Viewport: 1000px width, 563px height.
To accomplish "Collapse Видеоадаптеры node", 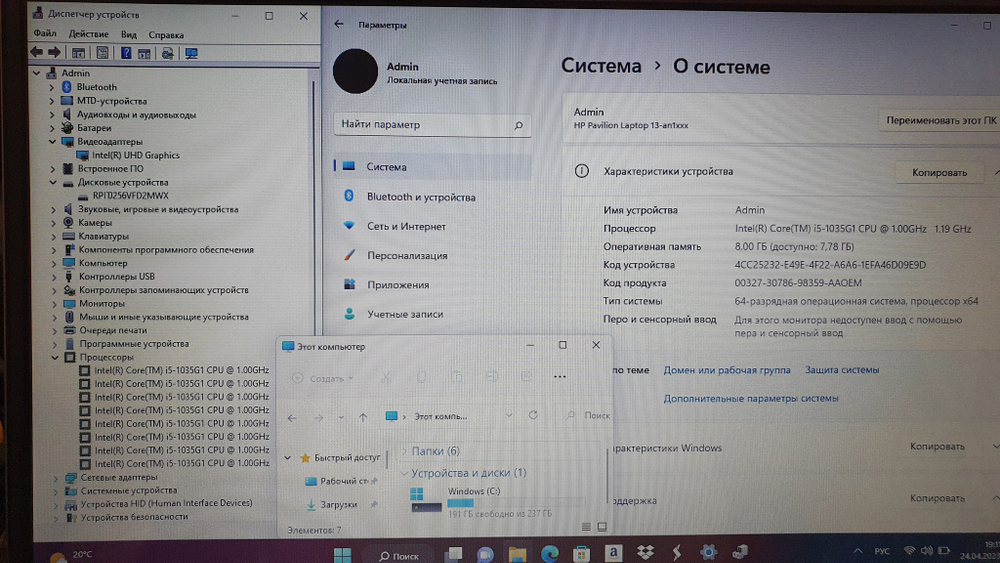I will click(x=52, y=142).
